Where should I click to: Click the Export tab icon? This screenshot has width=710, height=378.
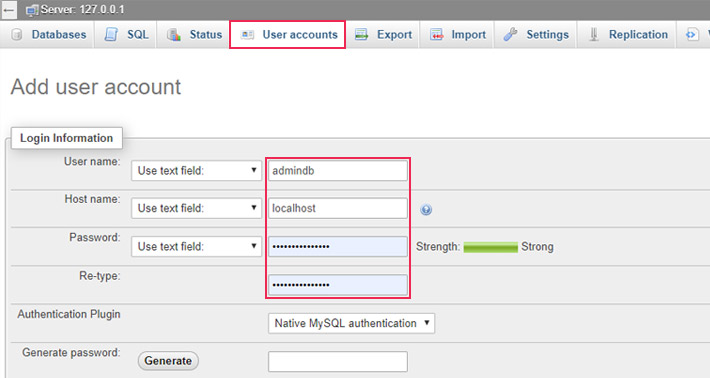(361, 34)
